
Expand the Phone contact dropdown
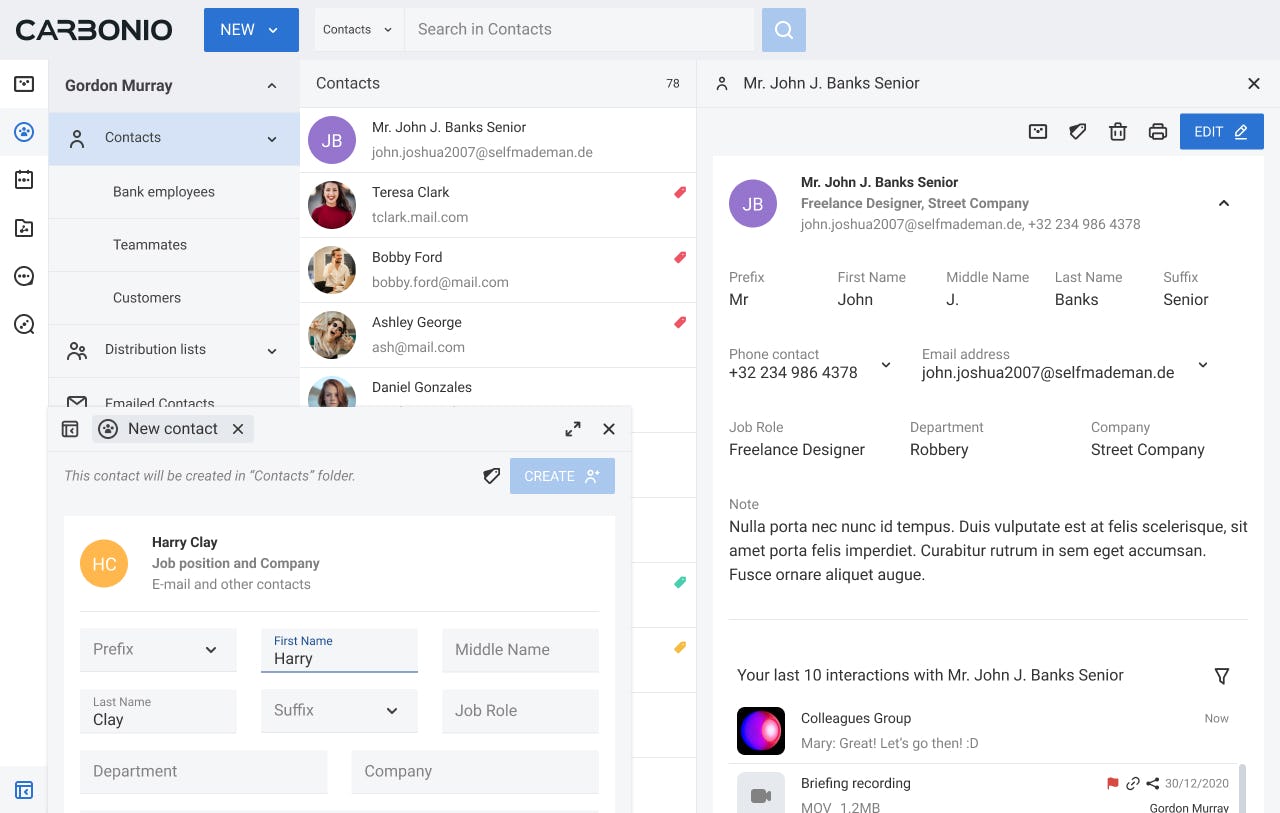(885, 365)
